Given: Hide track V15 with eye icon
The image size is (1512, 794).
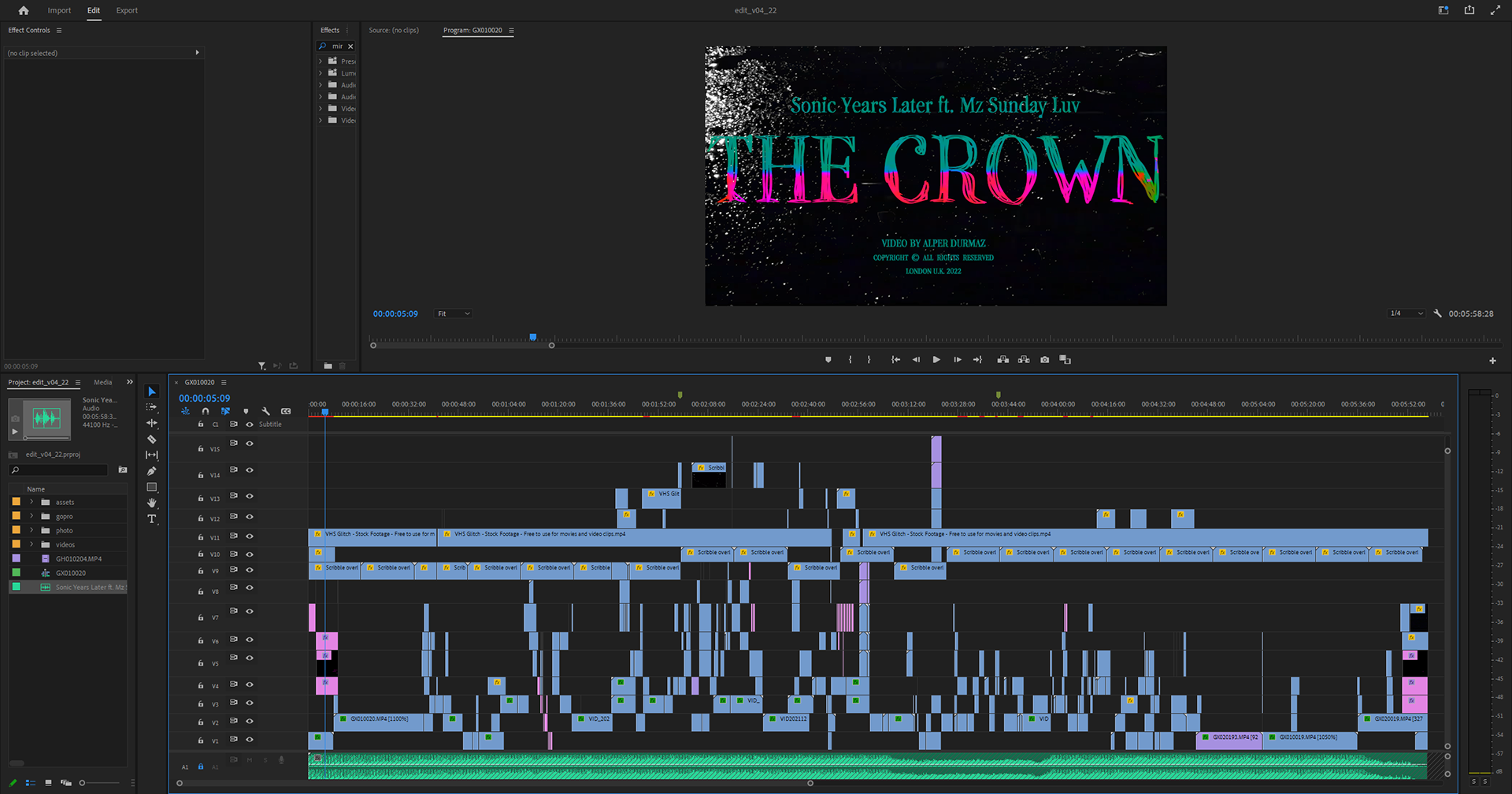Looking at the screenshot, I should coord(250,443).
